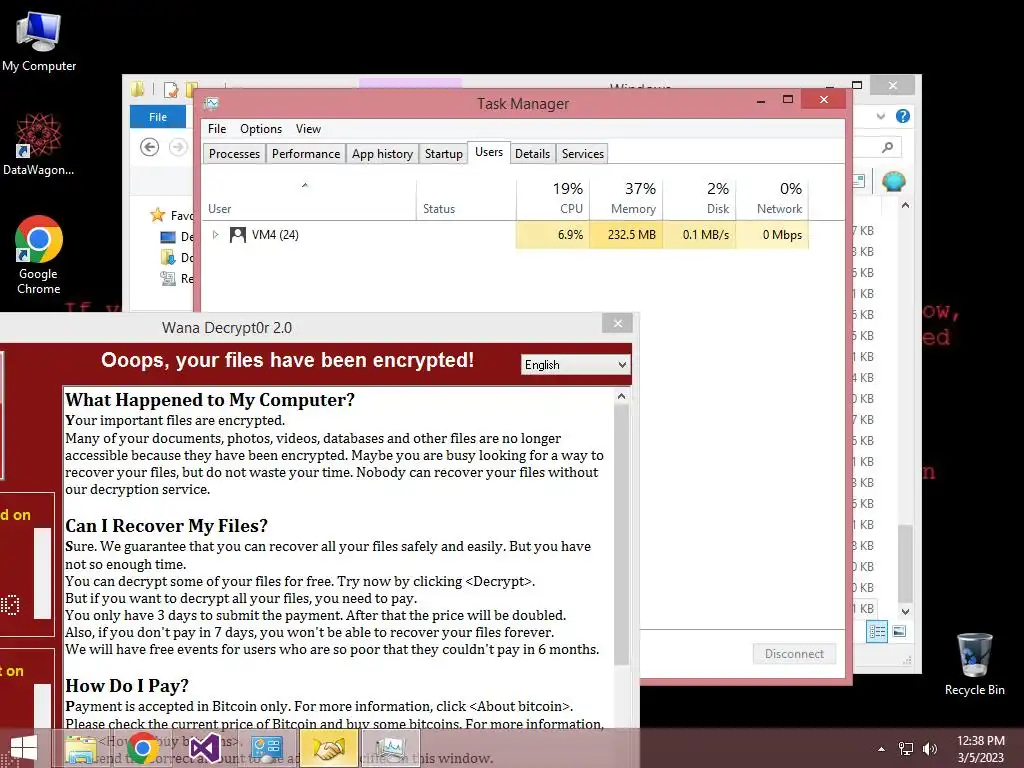Select the Users tab
The width and height of the screenshot is (1024, 768).
pyautogui.click(x=489, y=152)
